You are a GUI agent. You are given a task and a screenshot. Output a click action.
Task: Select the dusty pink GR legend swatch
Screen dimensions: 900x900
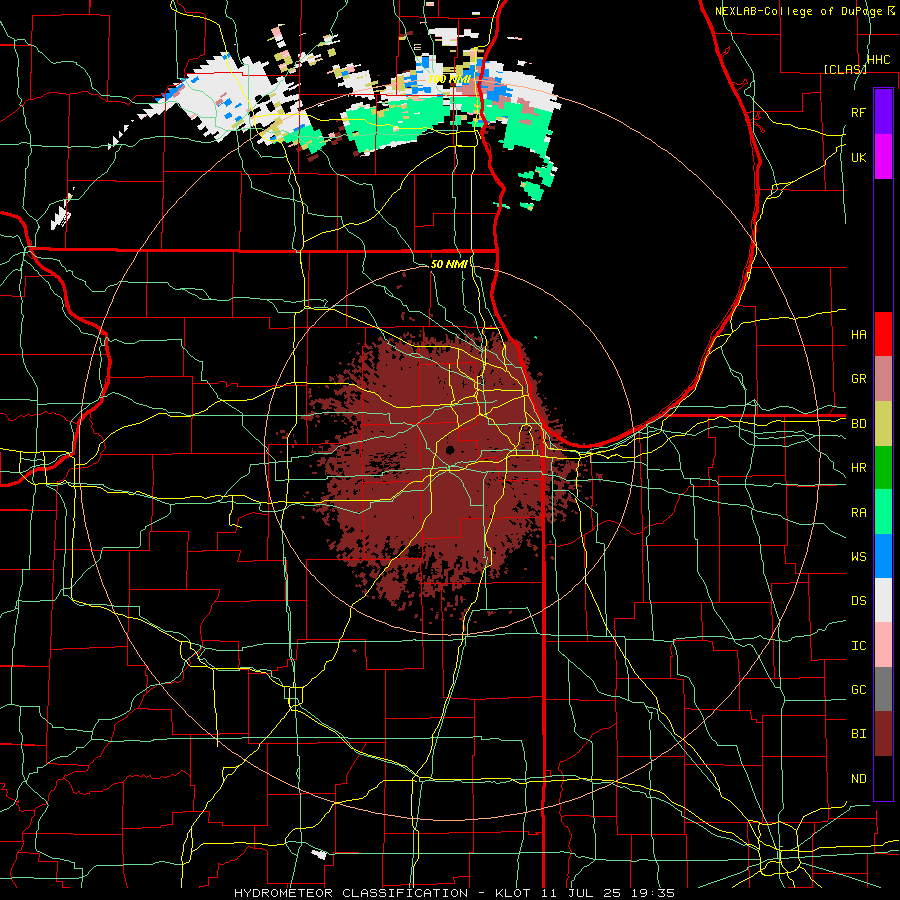[883, 379]
